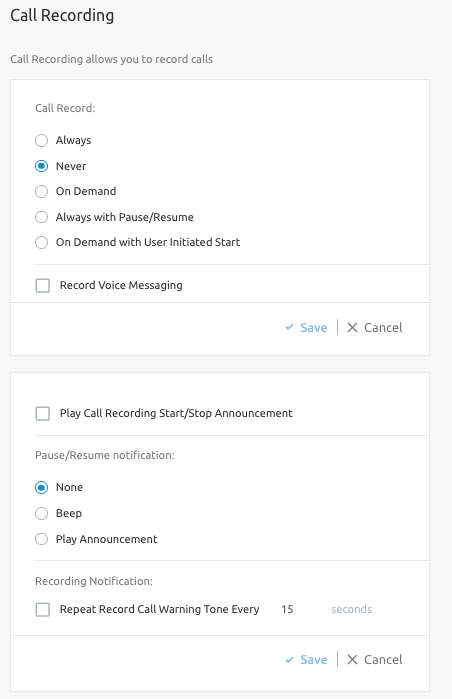Enable Record Voice Messaging checkbox
This screenshot has height=699, width=452.
(x=43, y=285)
